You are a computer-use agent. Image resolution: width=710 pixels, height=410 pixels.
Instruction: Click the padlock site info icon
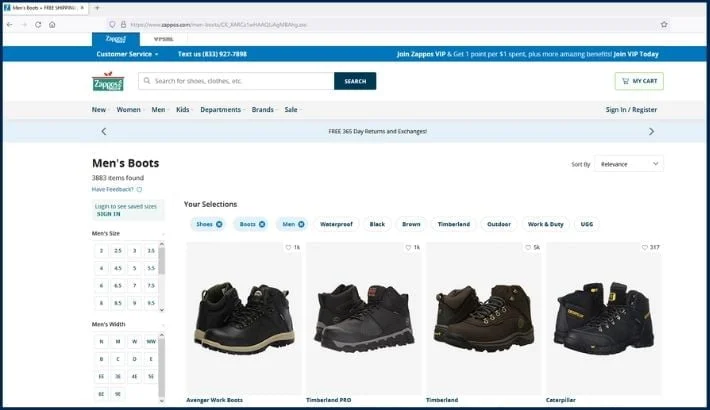[123, 24]
